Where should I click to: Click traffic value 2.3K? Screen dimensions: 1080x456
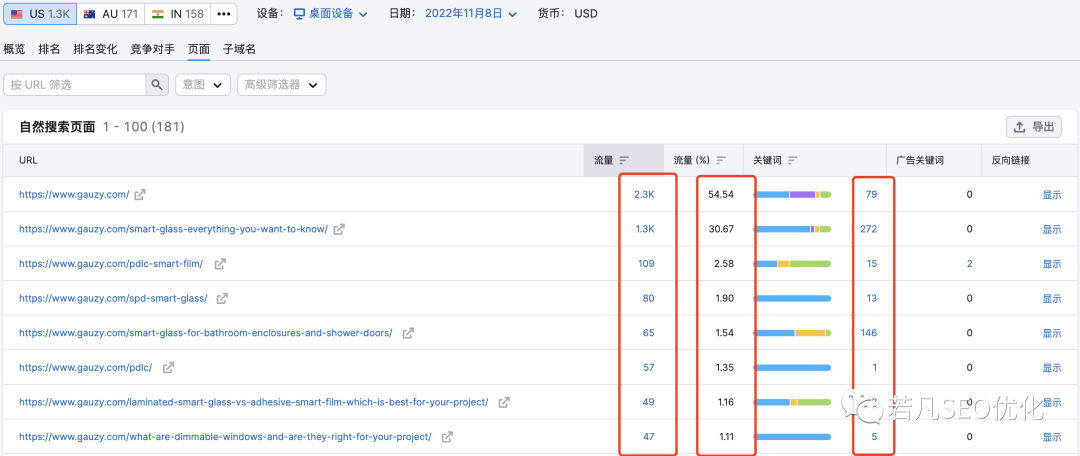click(644, 195)
